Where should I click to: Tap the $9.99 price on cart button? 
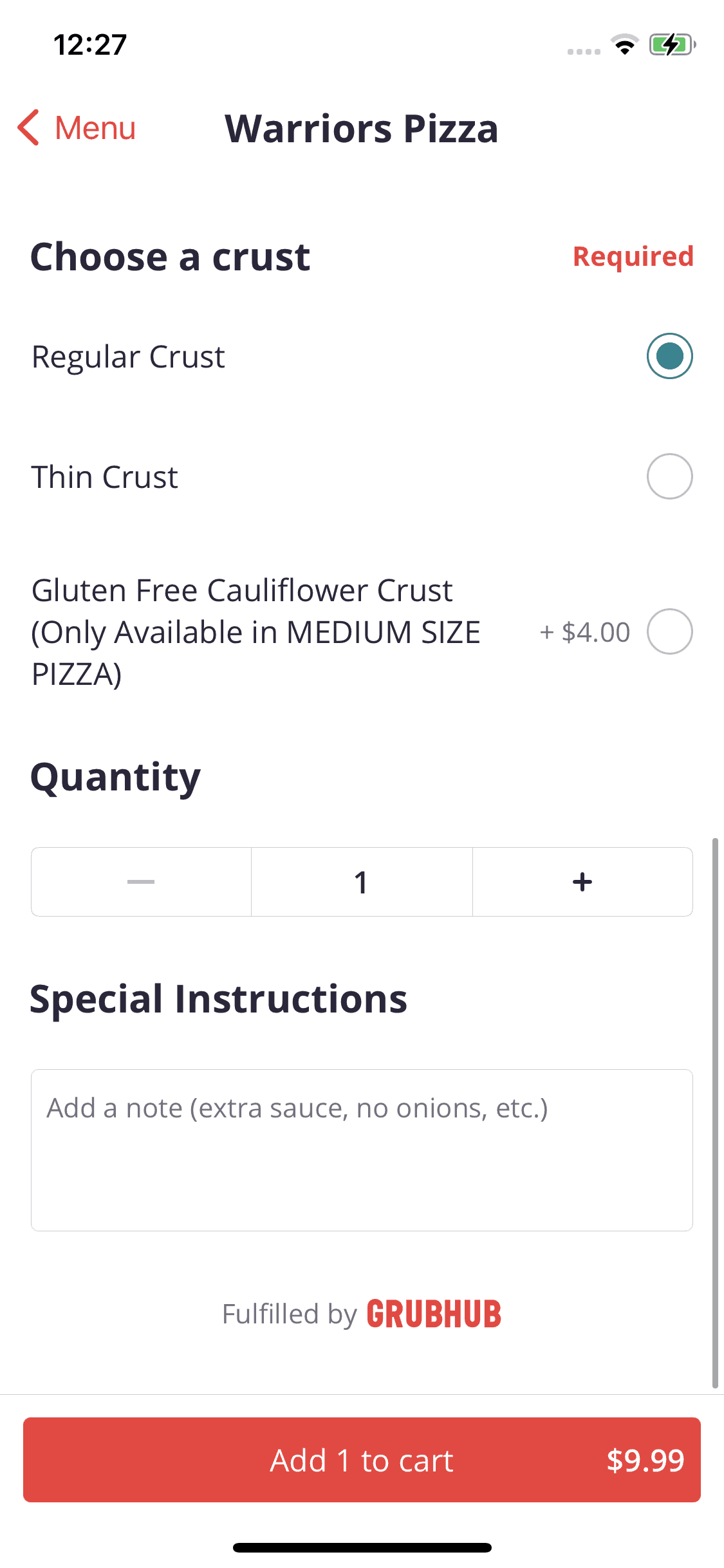tap(645, 1460)
